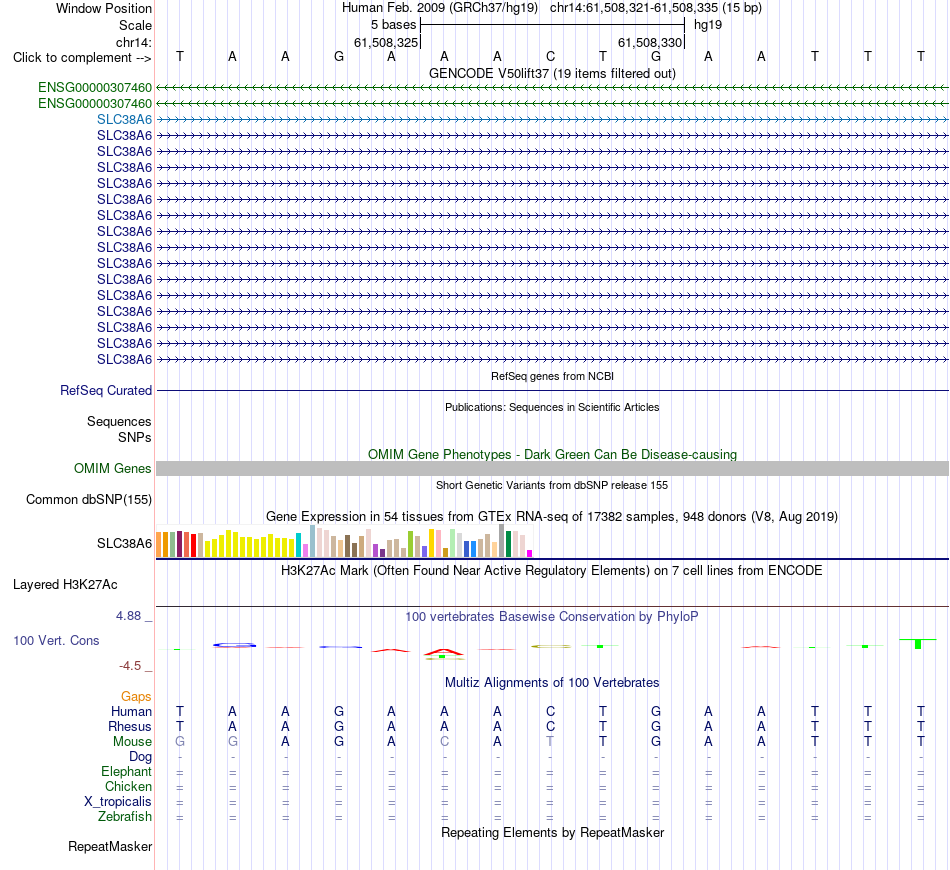Image resolution: width=950 pixels, height=870 pixels.
Task: Click the "Mouse" alignment row label
Action: point(132,742)
